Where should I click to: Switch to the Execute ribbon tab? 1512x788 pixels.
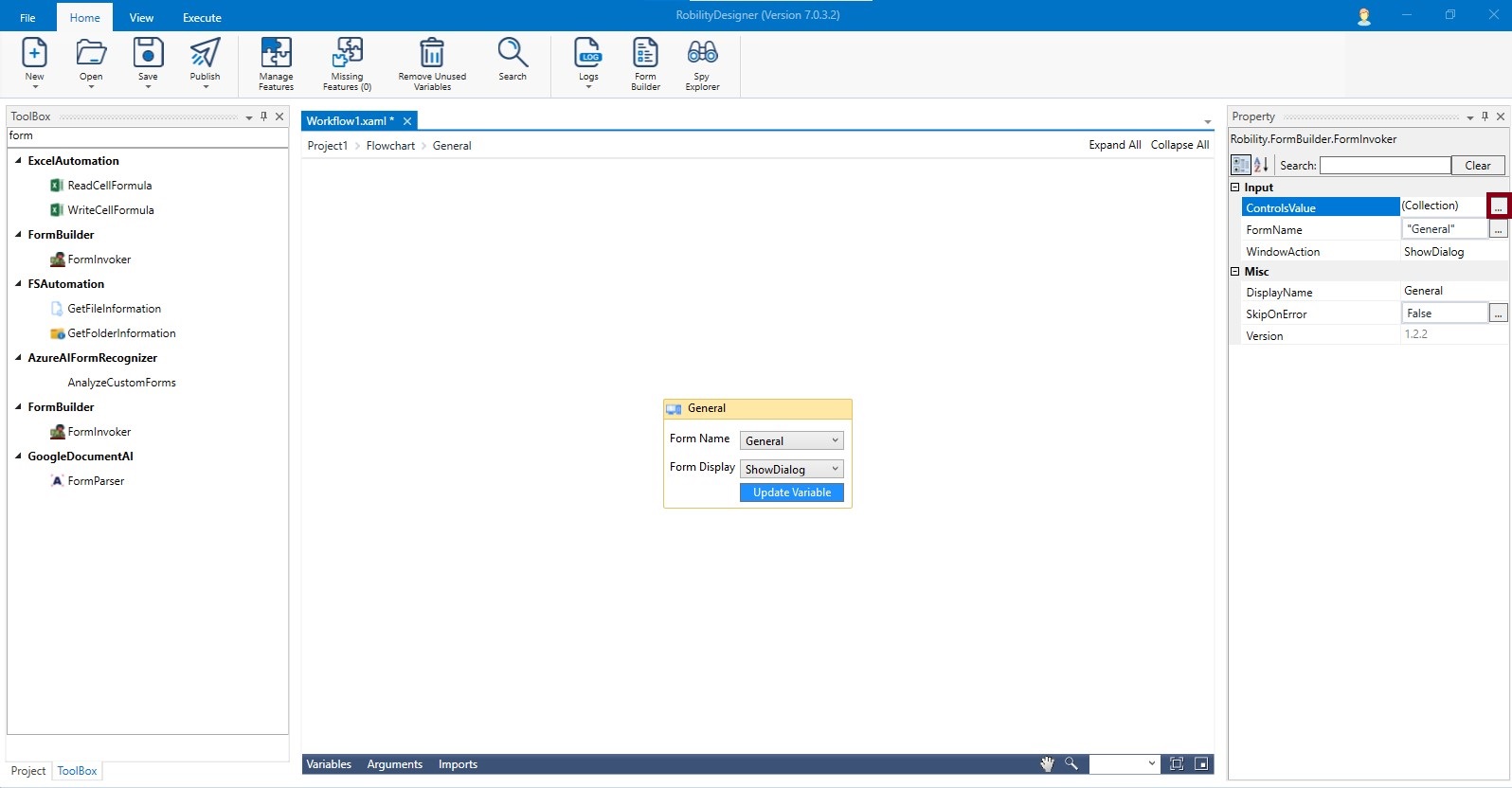pyautogui.click(x=202, y=18)
